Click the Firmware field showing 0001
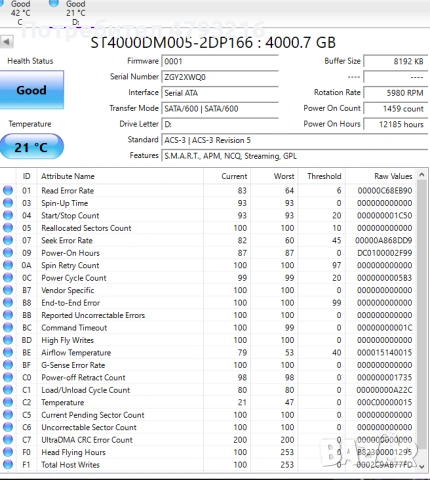 pos(220,62)
